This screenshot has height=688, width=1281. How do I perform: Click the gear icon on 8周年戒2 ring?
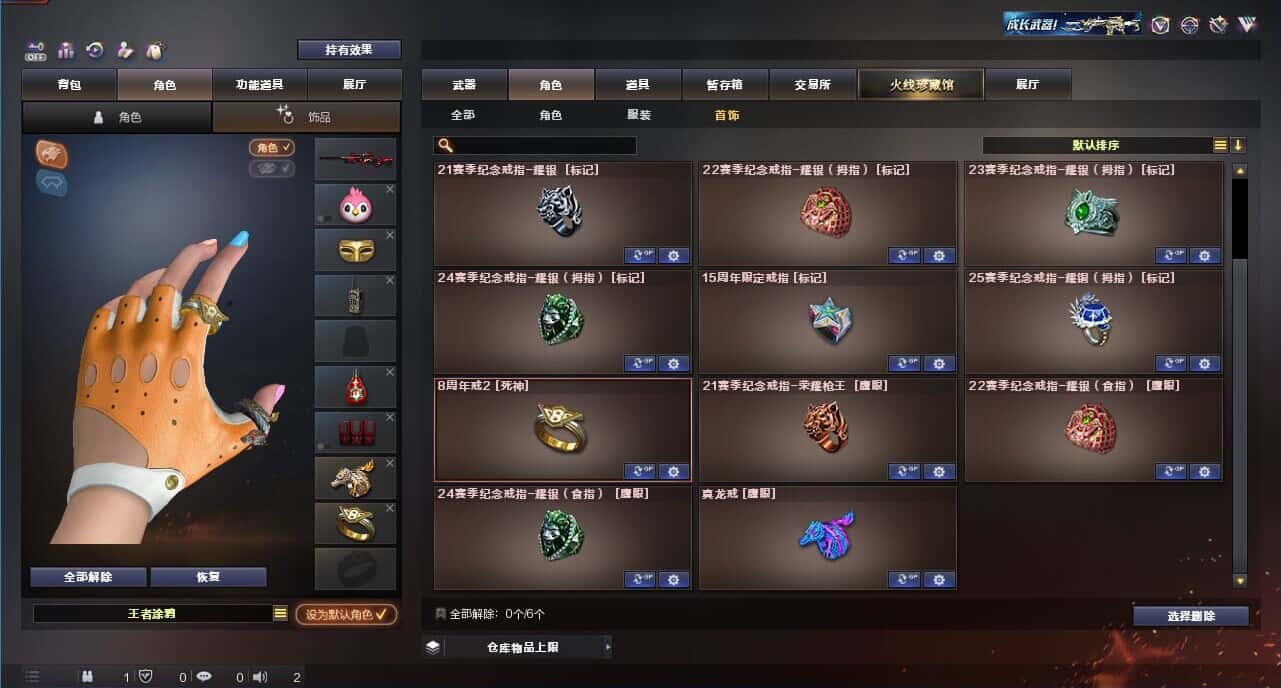(x=674, y=471)
